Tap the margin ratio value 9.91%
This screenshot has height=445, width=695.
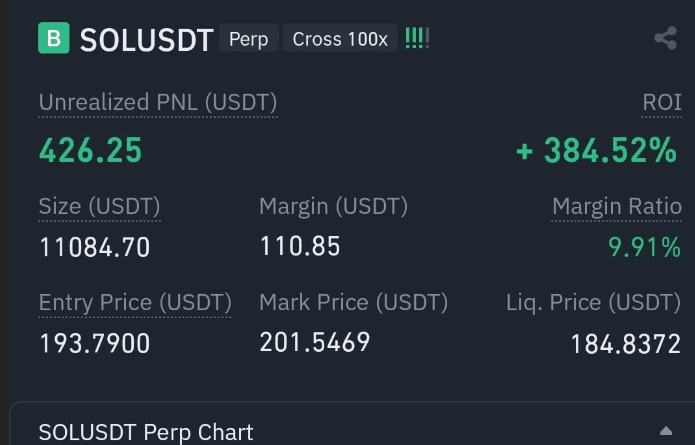point(644,247)
